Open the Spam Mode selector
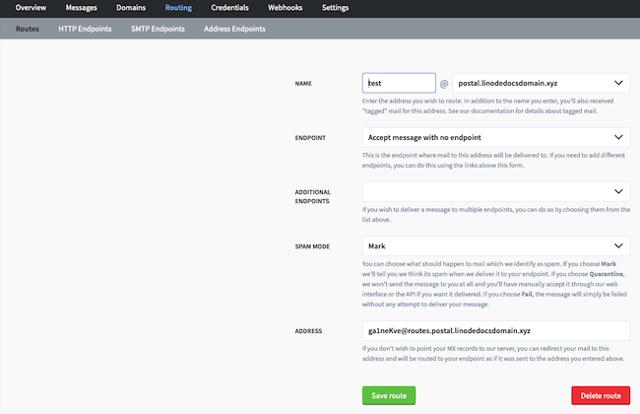 (x=495, y=245)
